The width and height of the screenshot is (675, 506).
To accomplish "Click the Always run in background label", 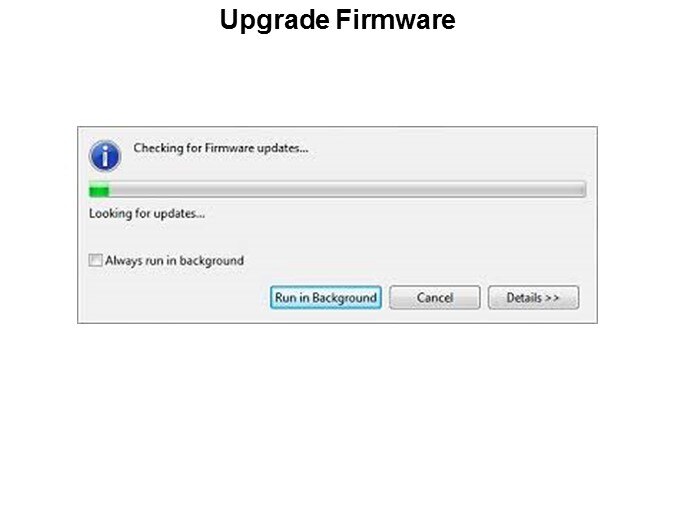I will coord(174,261).
